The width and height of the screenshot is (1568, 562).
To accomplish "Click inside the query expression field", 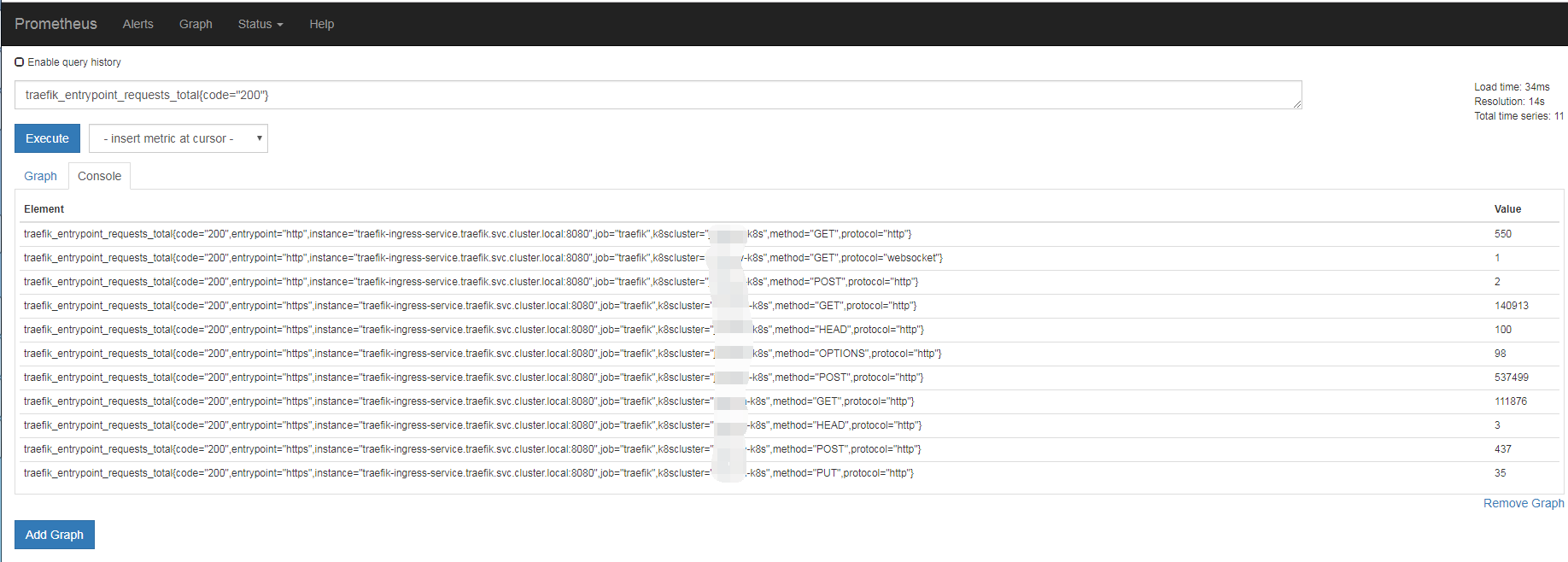I will pyautogui.click(x=658, y=95).
